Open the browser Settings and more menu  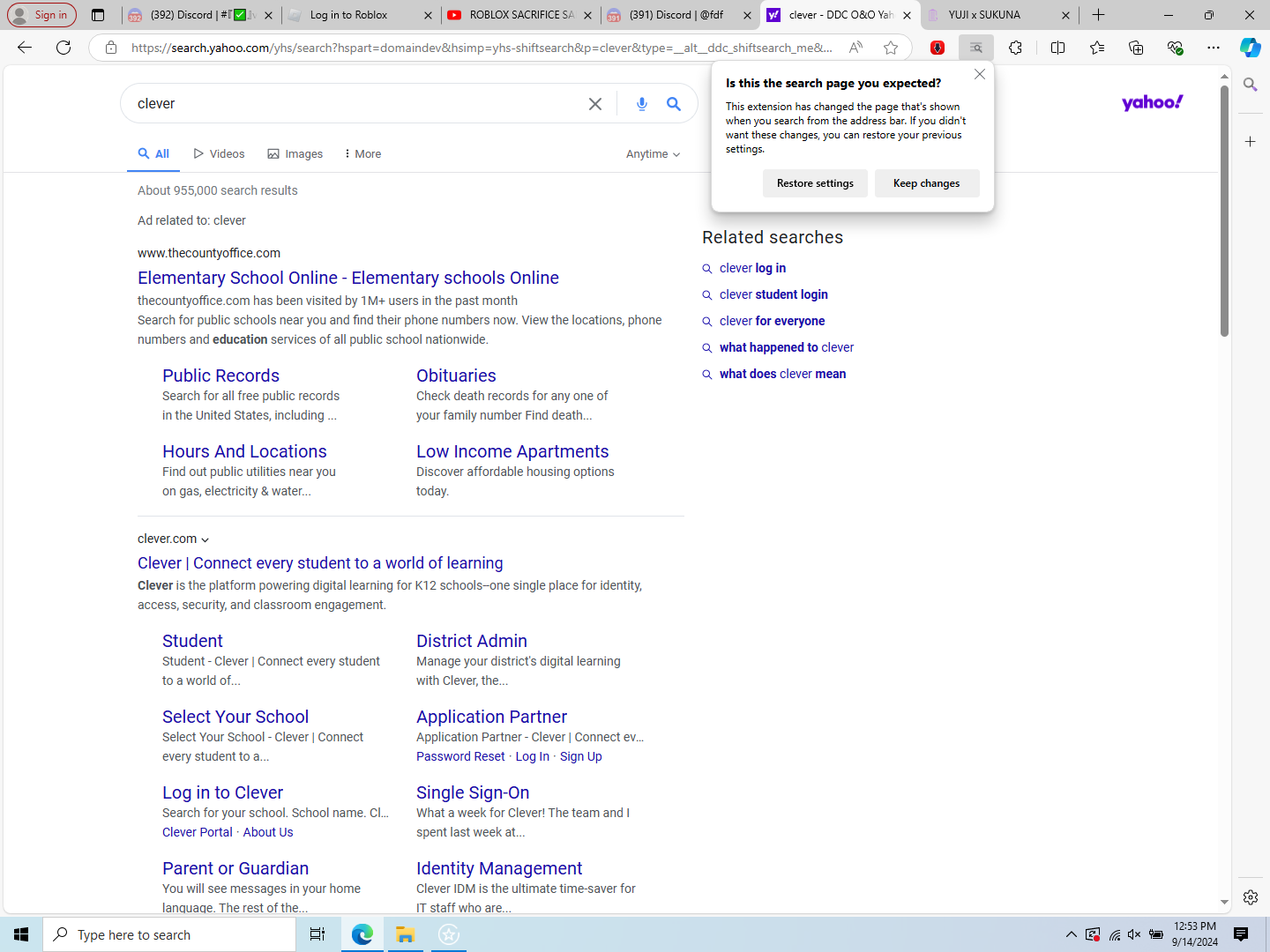(1214, 48)
